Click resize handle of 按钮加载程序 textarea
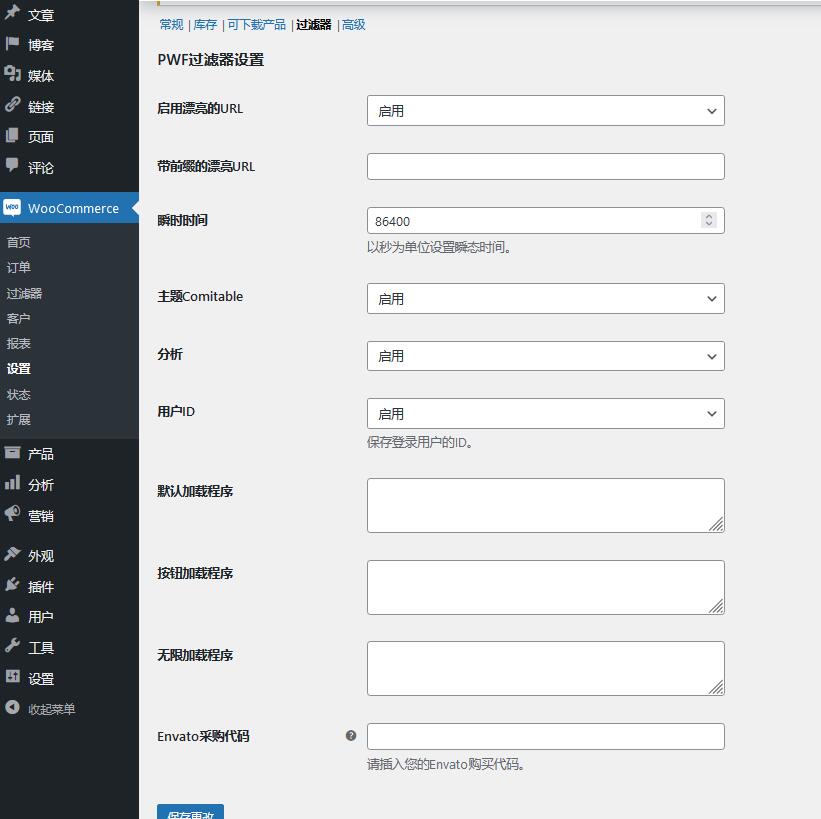821x819 pixels. 716,606
